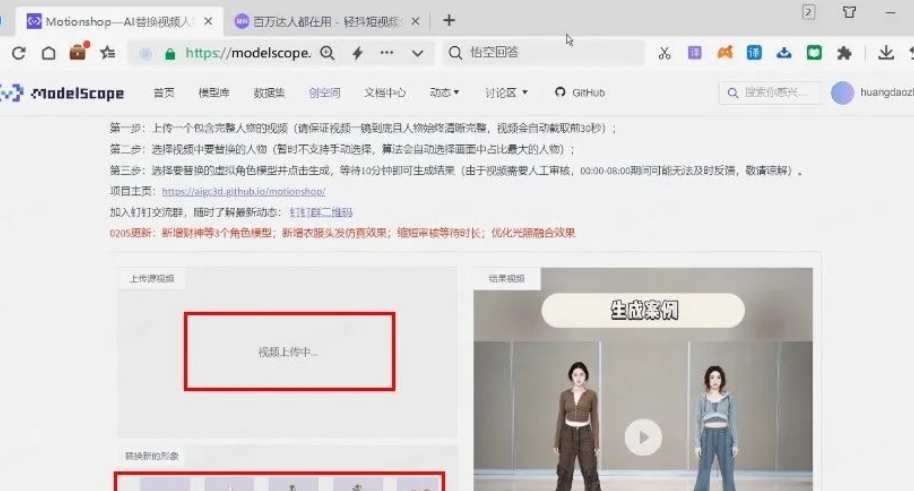Click the favorites star icon
914x491 pixels.
click(x=108, y=53)
